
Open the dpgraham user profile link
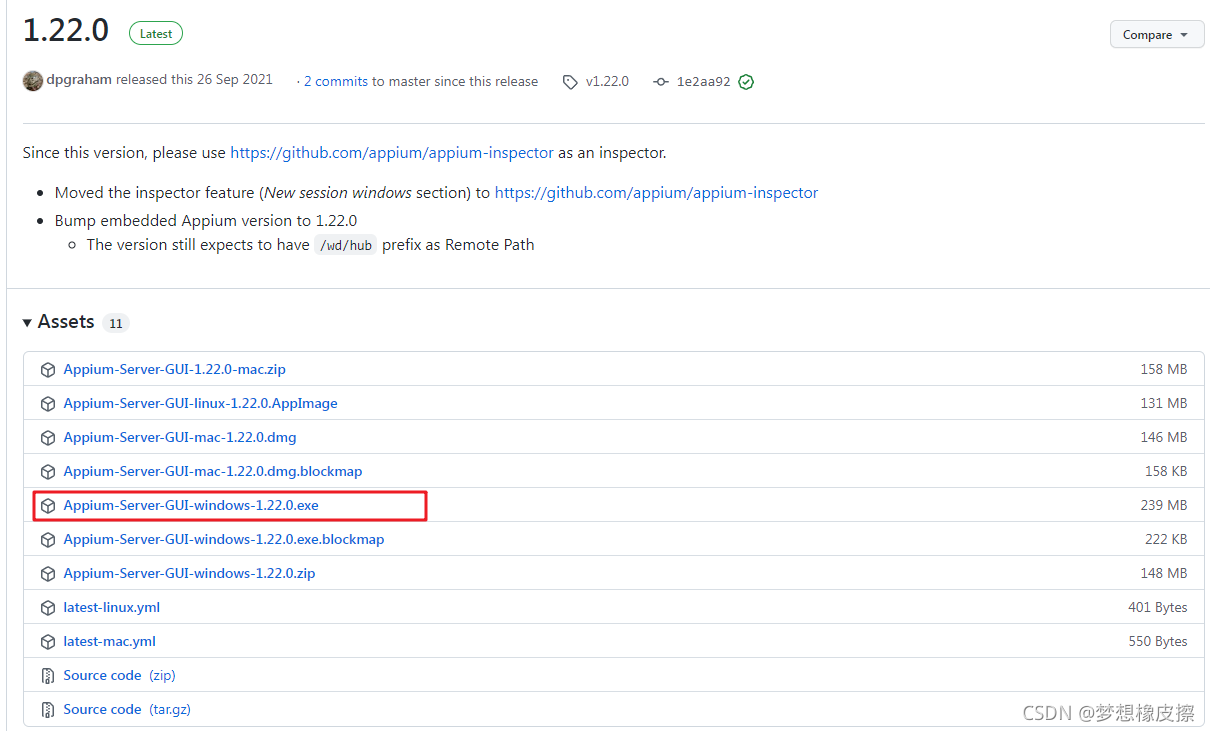tap(79, 80)
